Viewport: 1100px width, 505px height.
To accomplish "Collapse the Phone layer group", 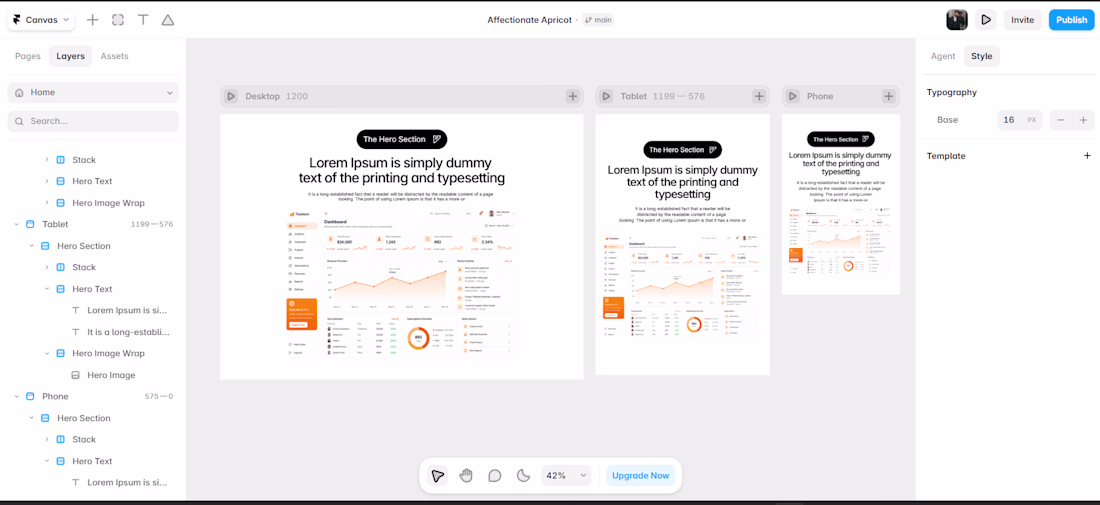I will point(16,396).
